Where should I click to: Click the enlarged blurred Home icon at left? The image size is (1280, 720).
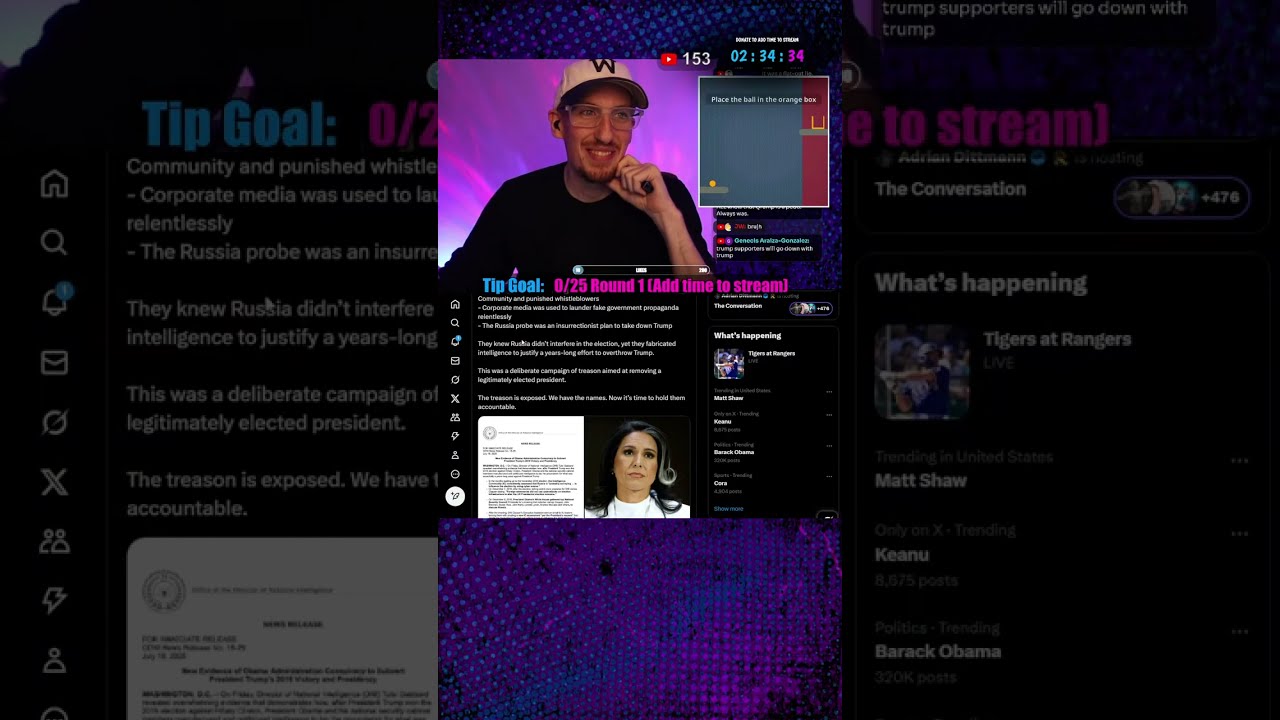[x=54, y=184]
